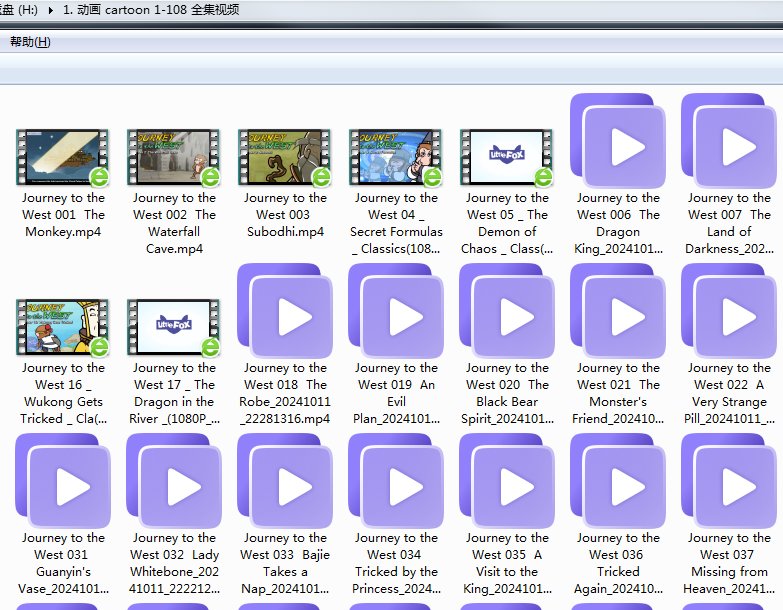Select Journey to the West 05 Demon of Chaos thumbnail
Viewport: 783px width, 610px height.
pyautogui.click(x=507, y=157)
